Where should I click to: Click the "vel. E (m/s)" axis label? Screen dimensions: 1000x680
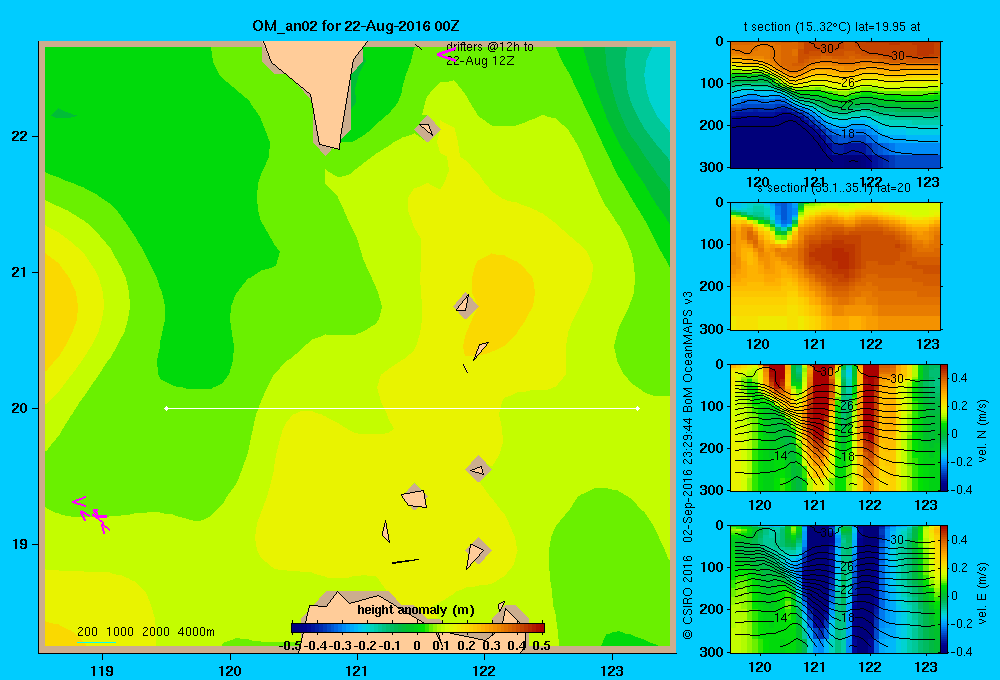pos(982,592)
